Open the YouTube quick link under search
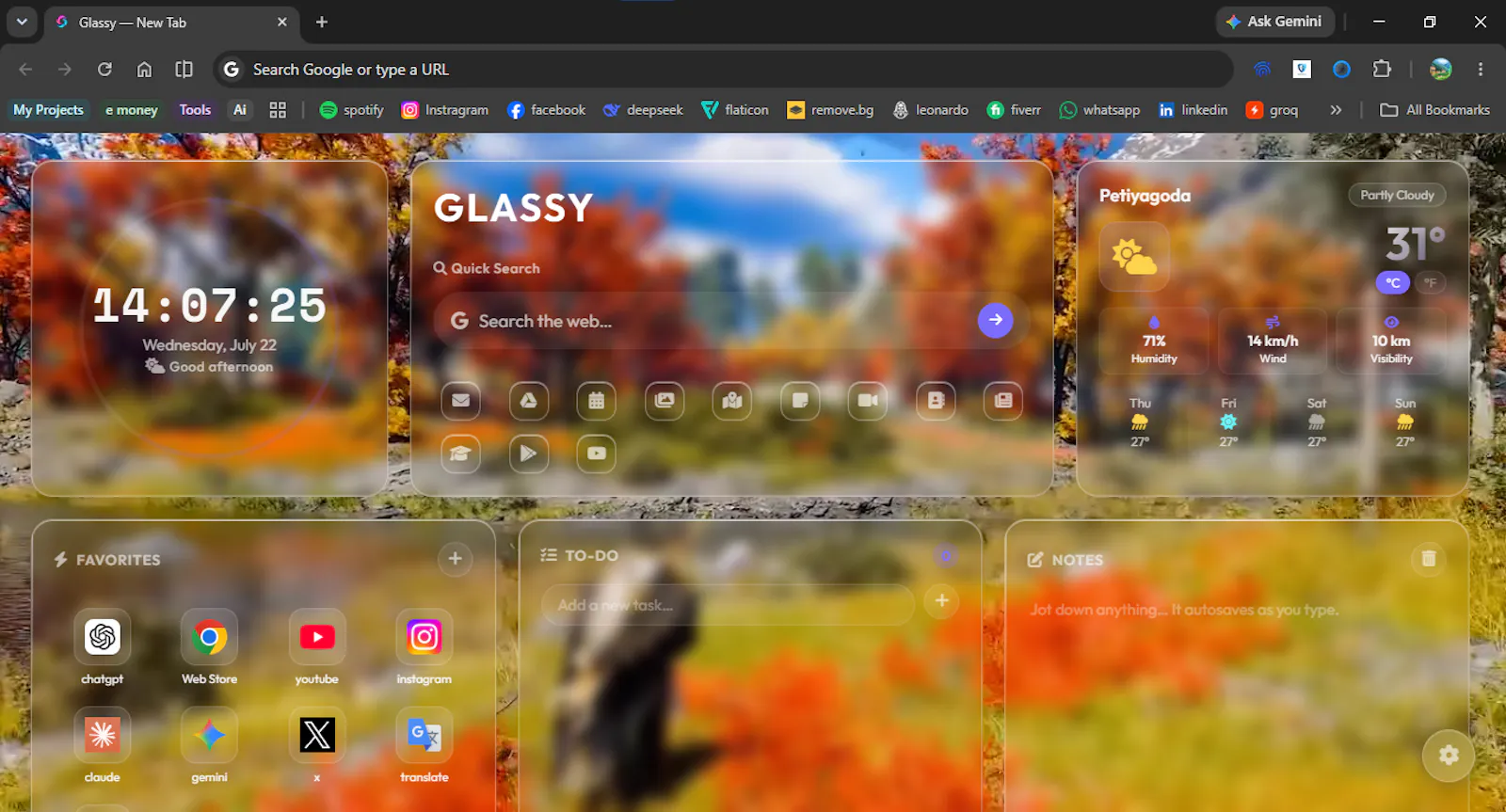Screen dimensions: 1506x812 coord(597,454)
